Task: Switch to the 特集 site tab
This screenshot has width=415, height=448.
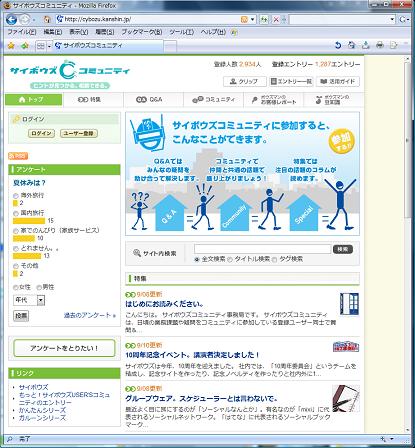Action: pyautogui.click(x=93, y=100)
